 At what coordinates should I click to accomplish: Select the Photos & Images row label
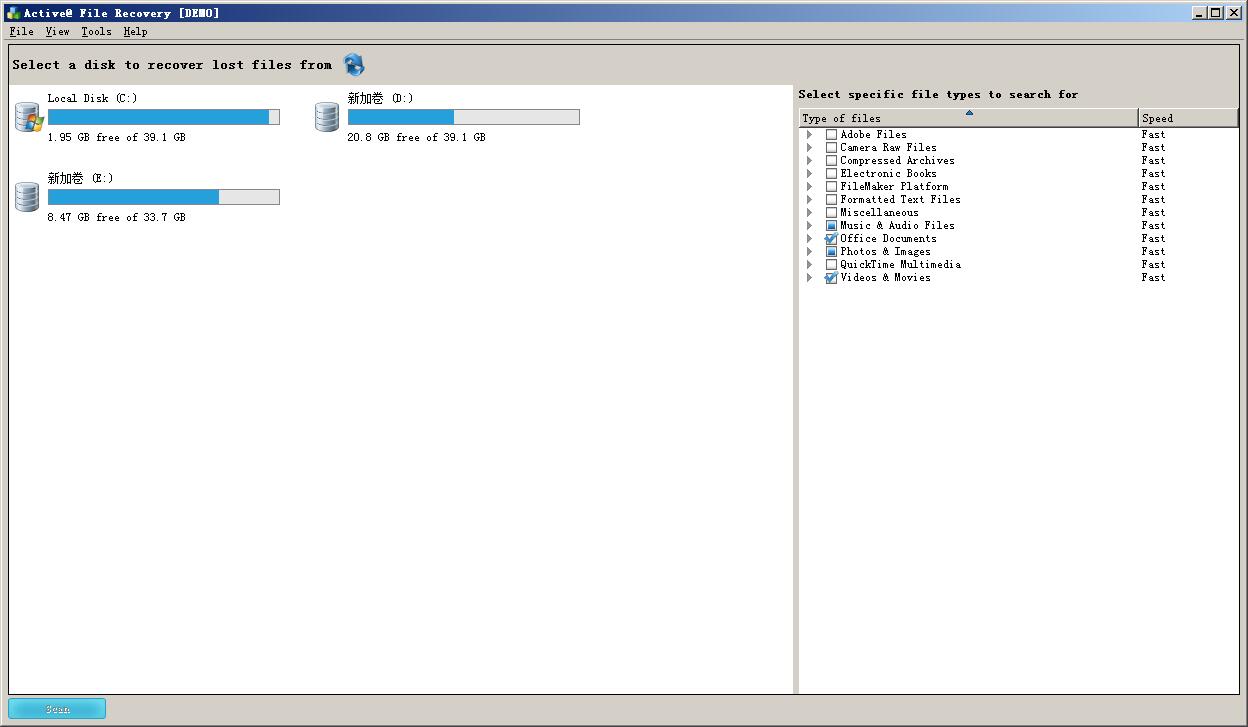[885, 252]
